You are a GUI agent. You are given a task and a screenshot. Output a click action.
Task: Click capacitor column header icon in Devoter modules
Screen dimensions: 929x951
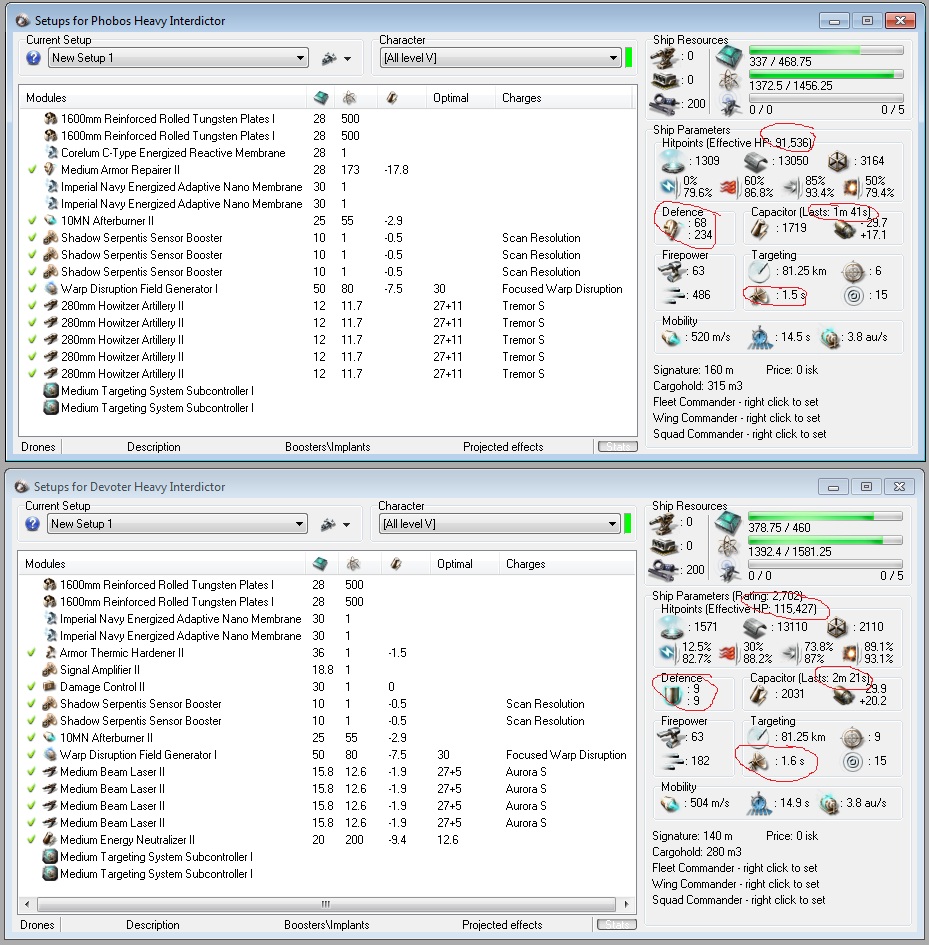point(395,563)
